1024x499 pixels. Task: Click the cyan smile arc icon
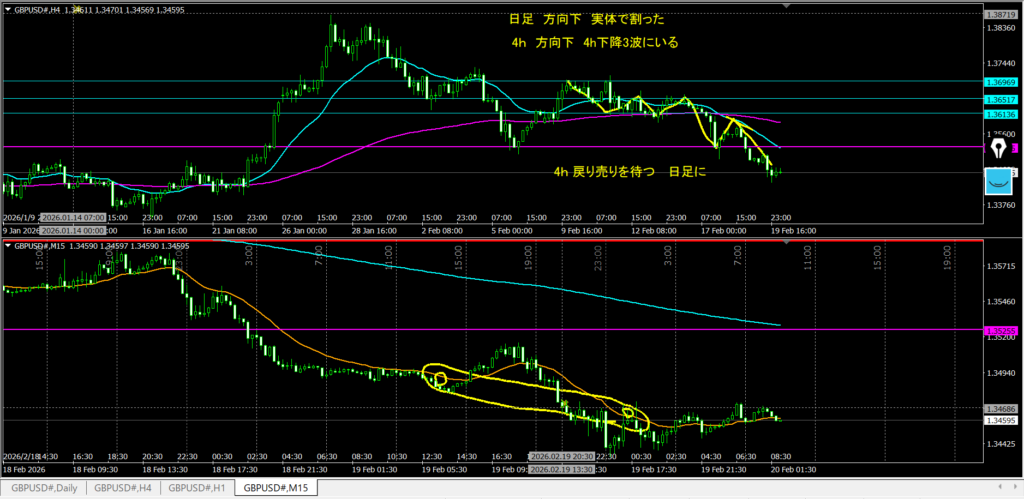(998, 181)
